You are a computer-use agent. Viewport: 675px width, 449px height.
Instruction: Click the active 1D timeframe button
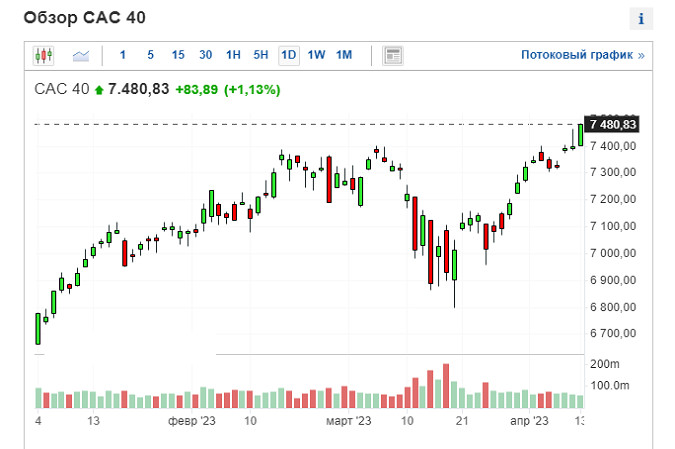click(x=289, y=55)
